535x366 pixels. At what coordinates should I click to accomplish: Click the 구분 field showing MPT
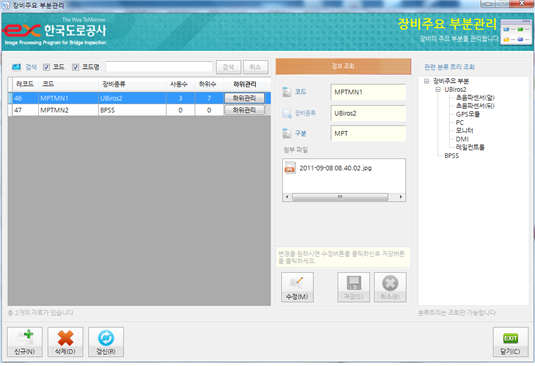pyautogui.click(x=368, y=133)
